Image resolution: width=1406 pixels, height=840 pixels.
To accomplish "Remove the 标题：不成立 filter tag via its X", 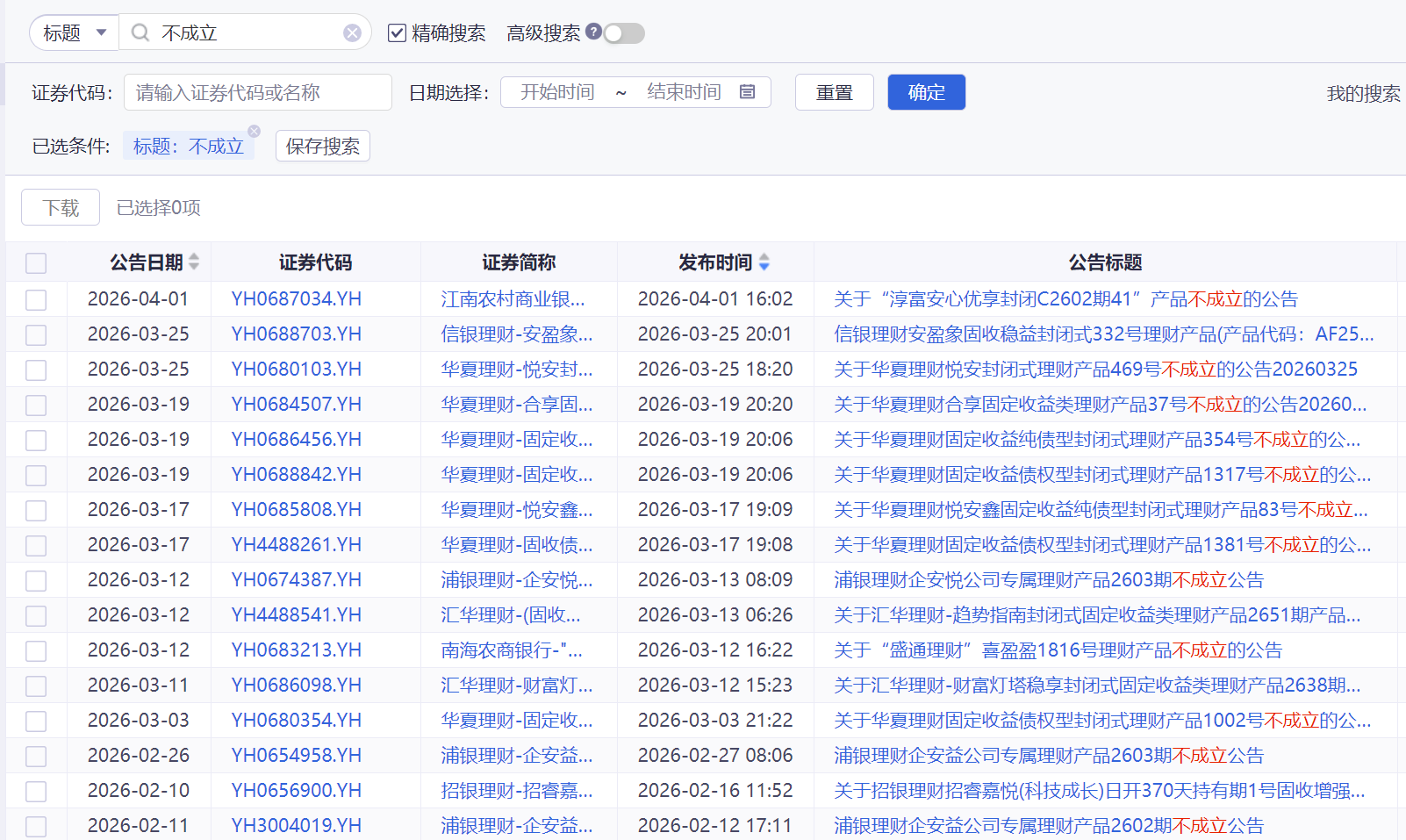I will pos(254,131).
